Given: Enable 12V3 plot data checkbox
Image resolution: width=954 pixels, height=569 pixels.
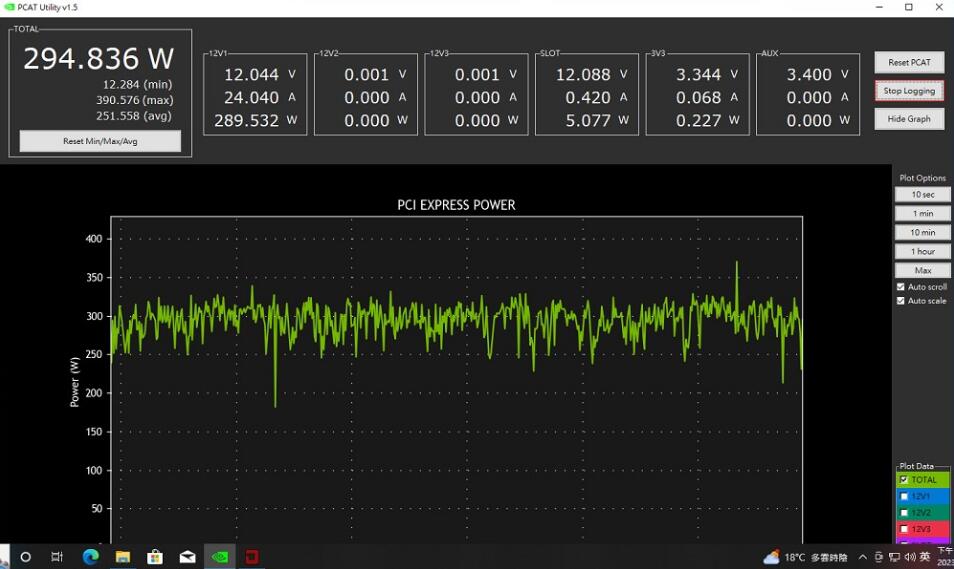Looking at the screenshot, I should point(904,529).
